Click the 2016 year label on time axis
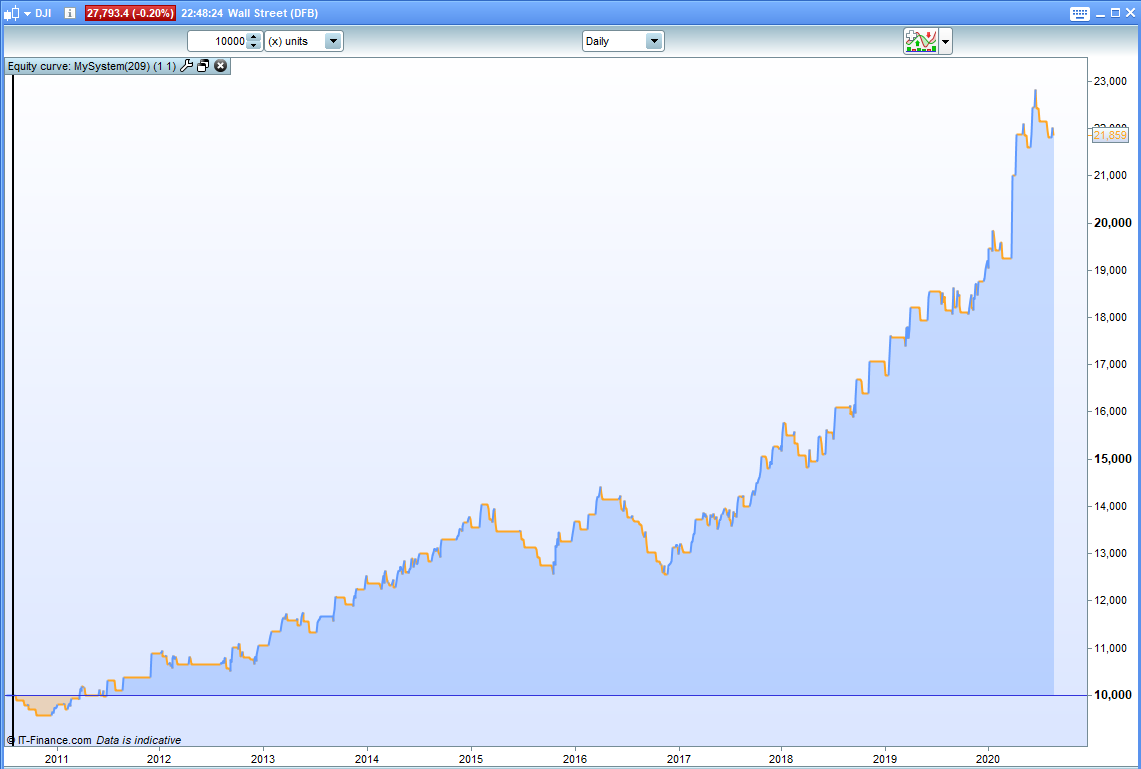The width and height of the screenshot is (1141, 769). tap(575, 759)
